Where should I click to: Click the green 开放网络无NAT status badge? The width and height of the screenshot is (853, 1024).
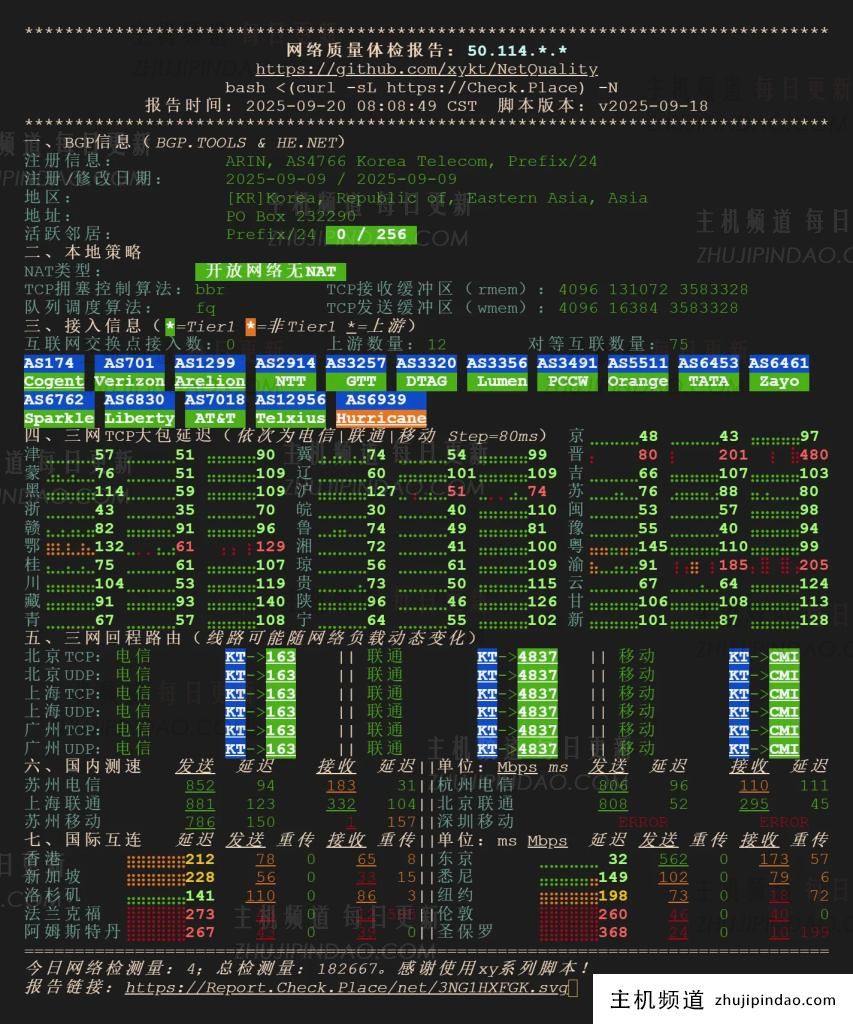tap(270, 271)
